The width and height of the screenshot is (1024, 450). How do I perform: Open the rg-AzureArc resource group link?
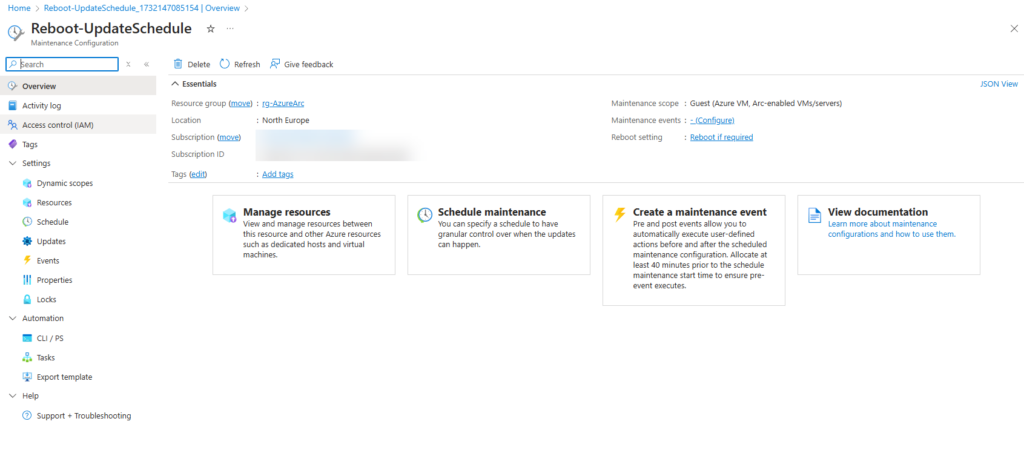pyautogui.click(x=283, y=103)
